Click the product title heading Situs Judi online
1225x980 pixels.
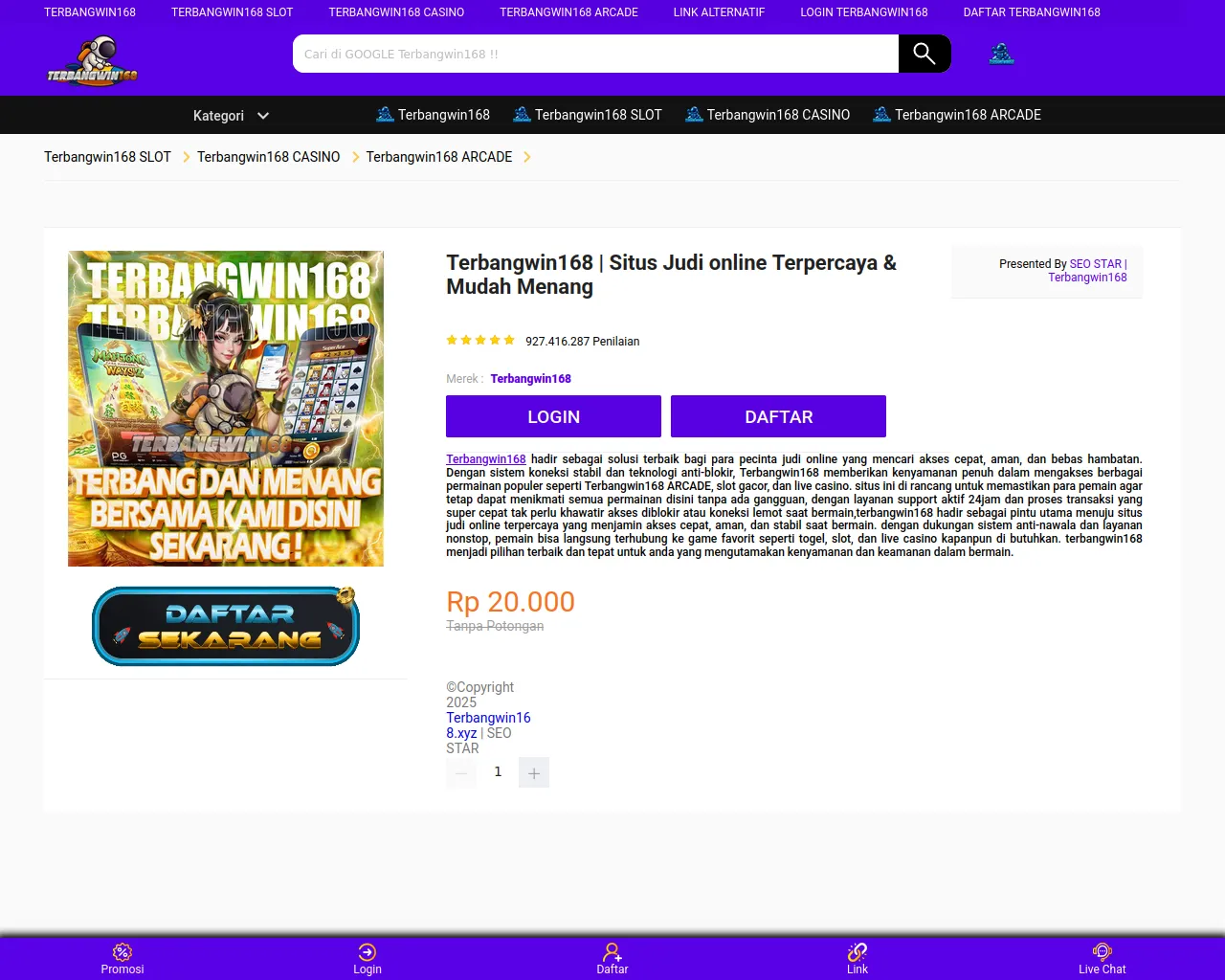tap(672, 275)
